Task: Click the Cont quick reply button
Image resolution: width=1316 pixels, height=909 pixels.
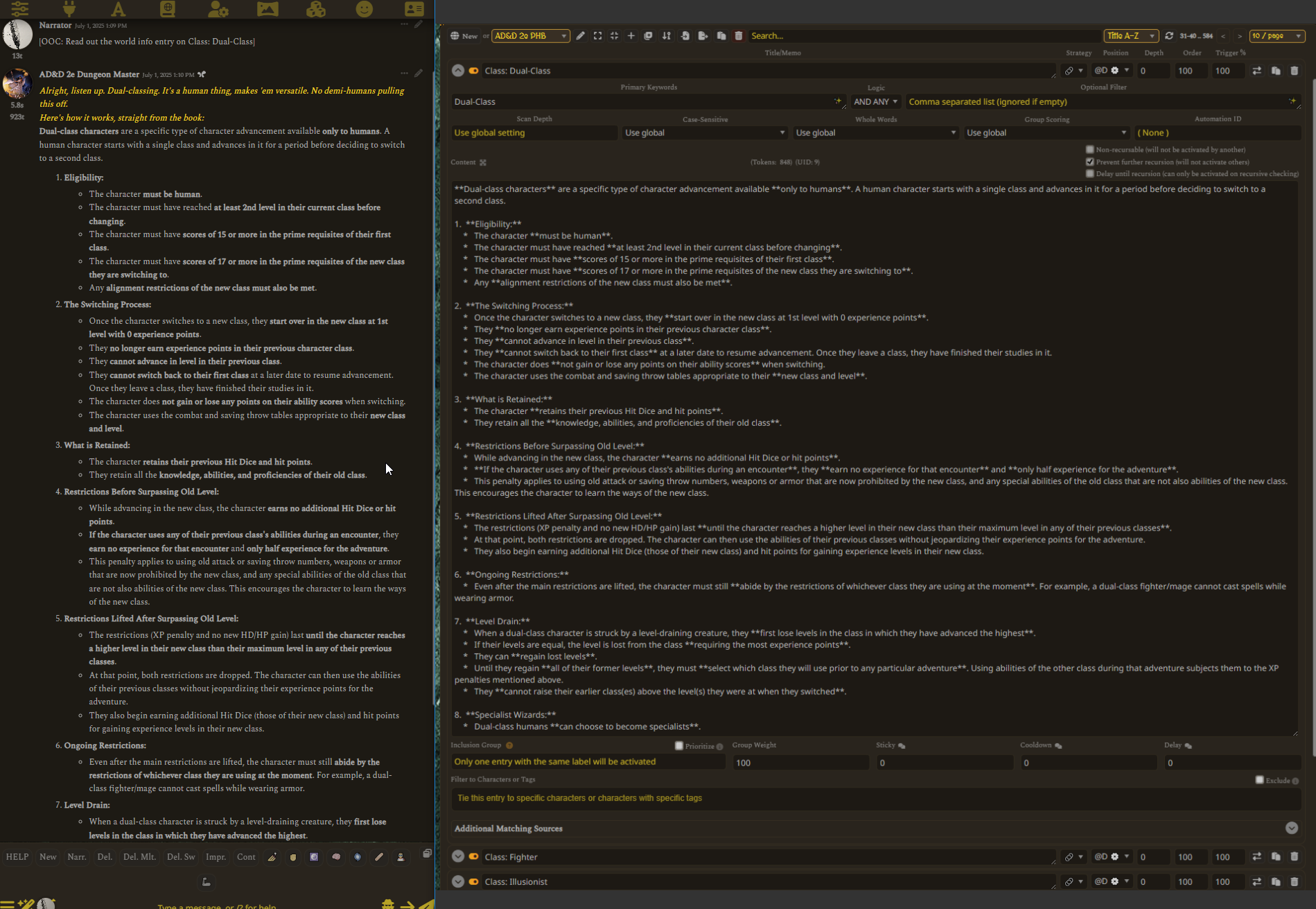Action: (246, 857)
